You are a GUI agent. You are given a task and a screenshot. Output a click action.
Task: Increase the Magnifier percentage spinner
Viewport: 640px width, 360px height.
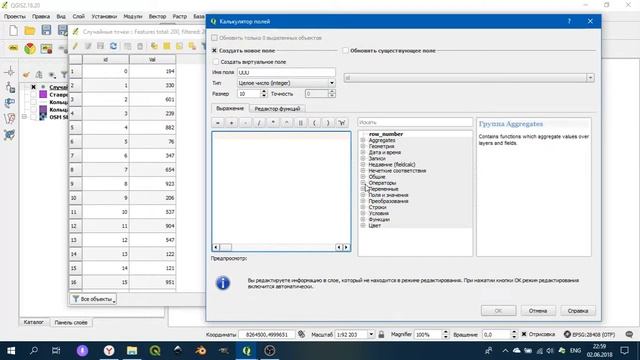coord(445,332)
